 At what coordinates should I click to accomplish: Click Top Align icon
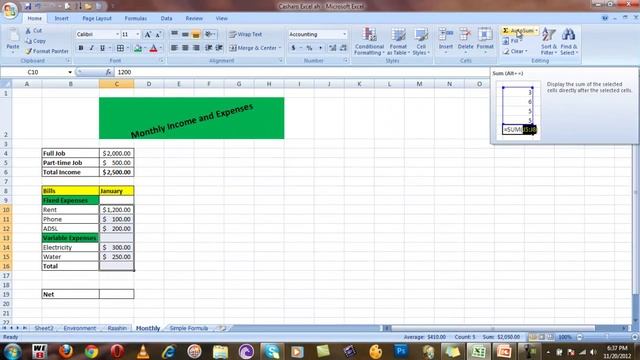174,34
